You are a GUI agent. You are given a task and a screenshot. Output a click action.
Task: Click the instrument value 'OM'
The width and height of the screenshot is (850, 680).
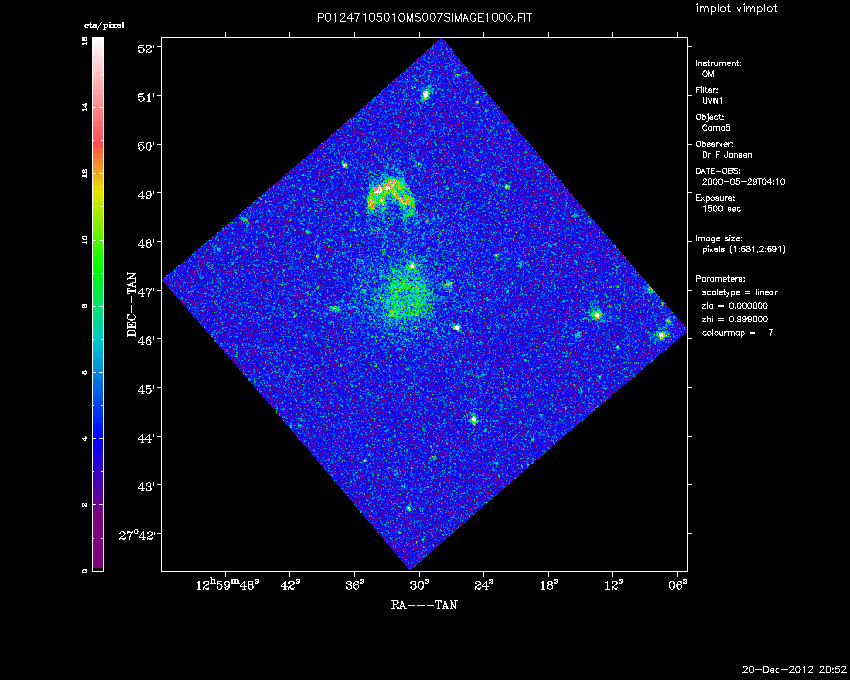point(708,74)
